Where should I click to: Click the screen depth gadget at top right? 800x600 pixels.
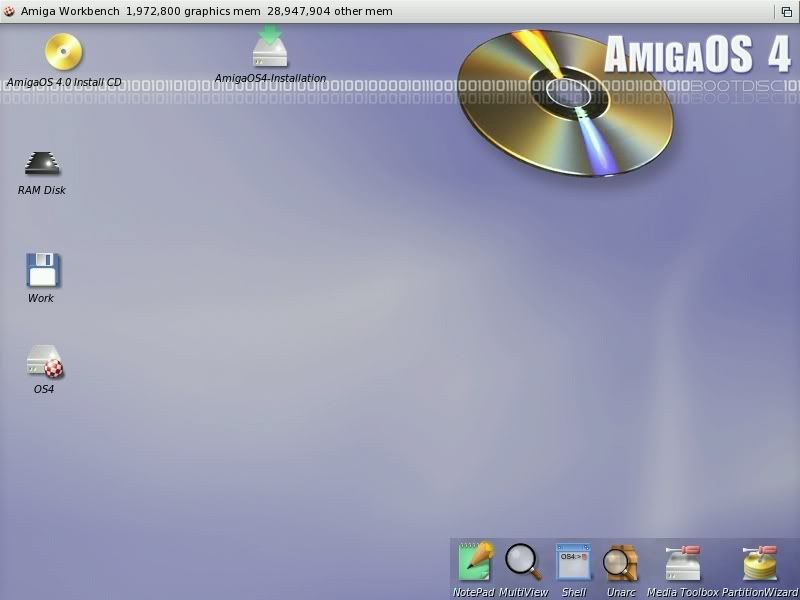tap(787, 11)
